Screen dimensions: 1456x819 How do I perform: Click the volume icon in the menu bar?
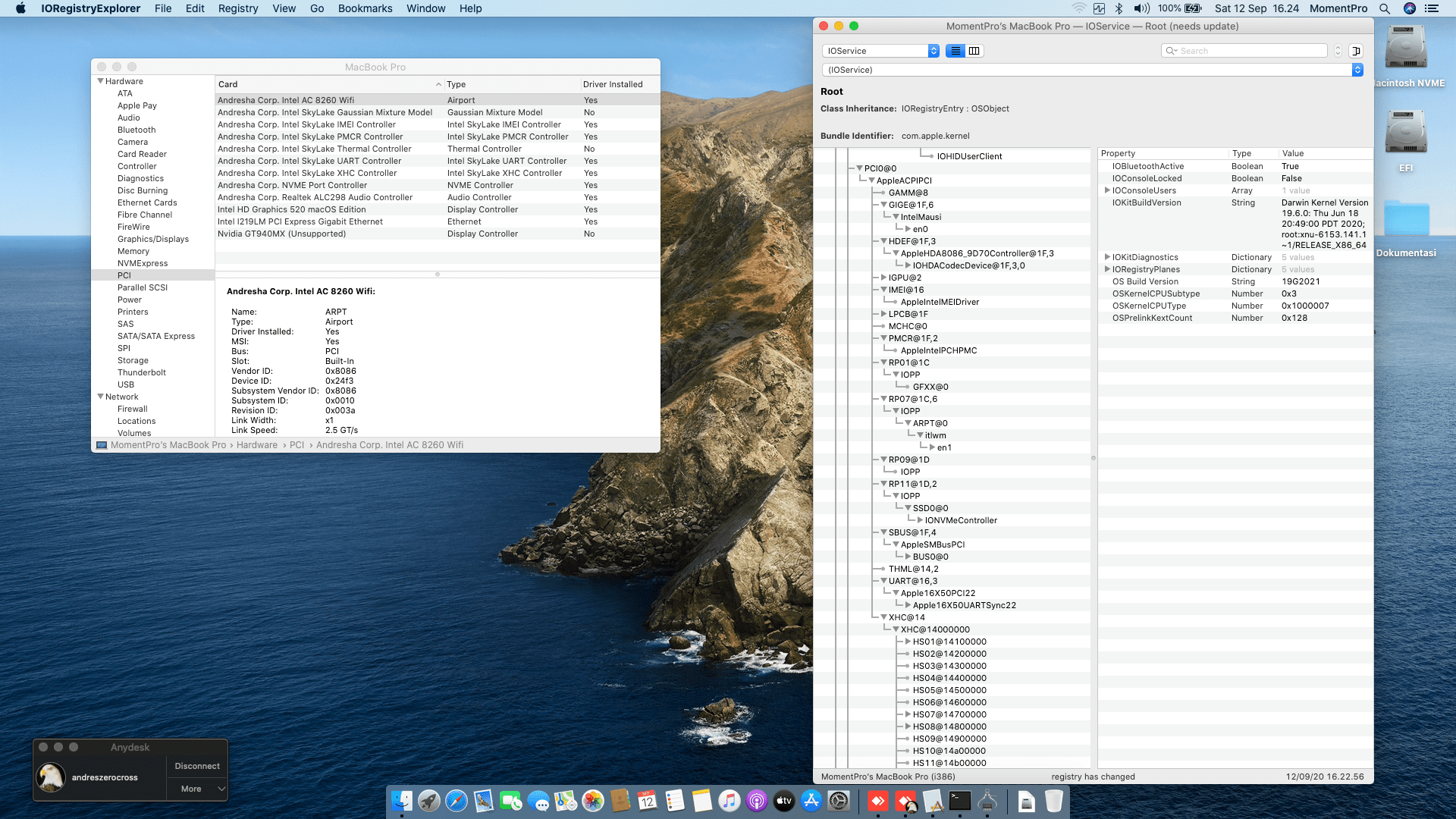coord(1141,8)
